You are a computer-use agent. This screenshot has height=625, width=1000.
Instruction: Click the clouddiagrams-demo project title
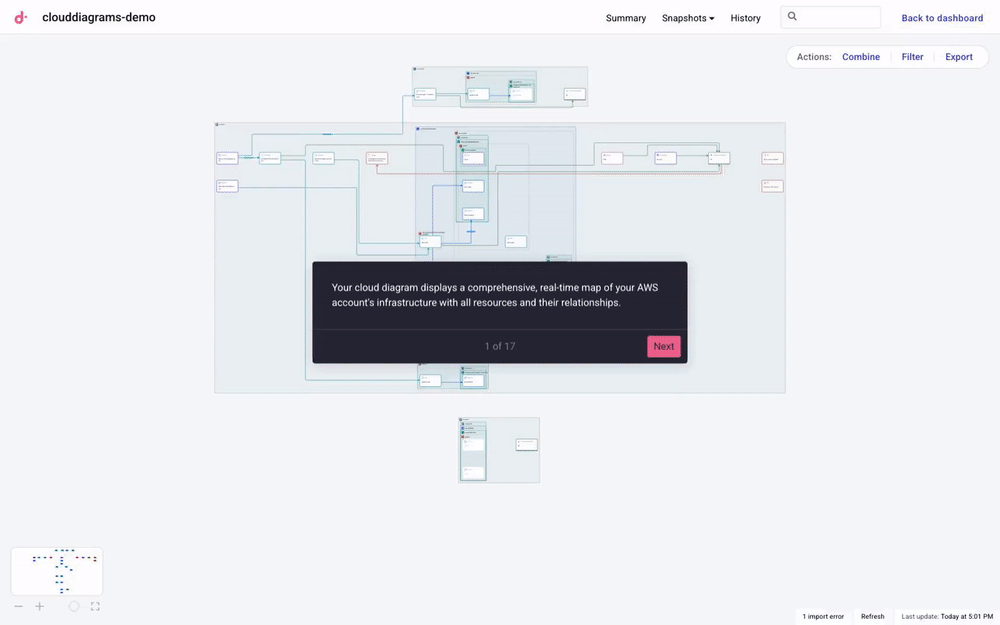click(x=99, y=18)
